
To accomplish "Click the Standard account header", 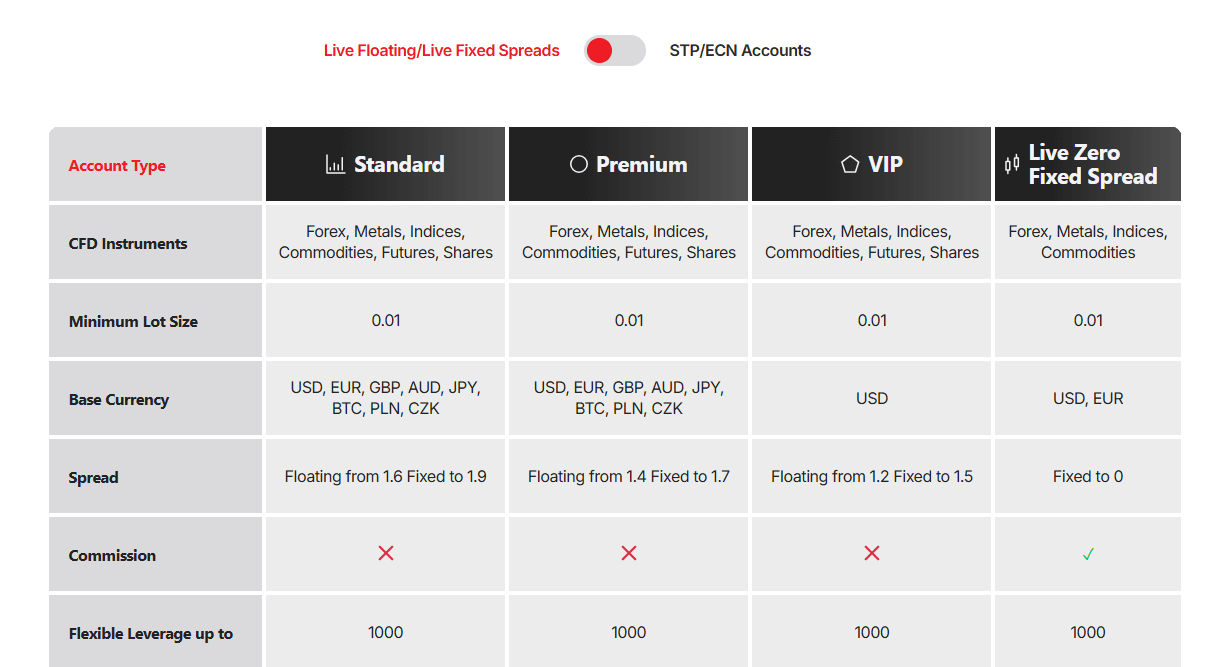I will click(x=386, y=164).
